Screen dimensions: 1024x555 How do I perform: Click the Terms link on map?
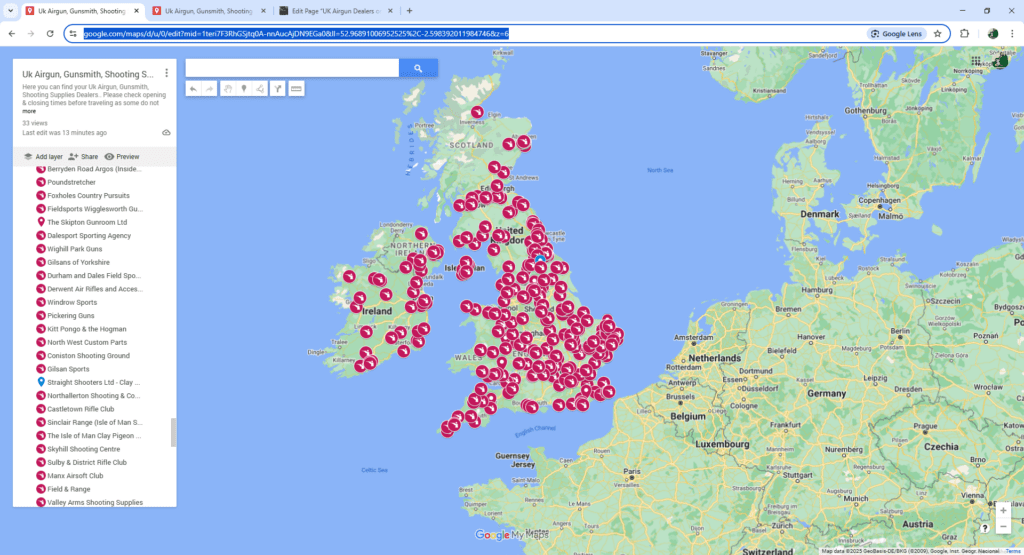pyautogui.click(x=1012, y=551)
